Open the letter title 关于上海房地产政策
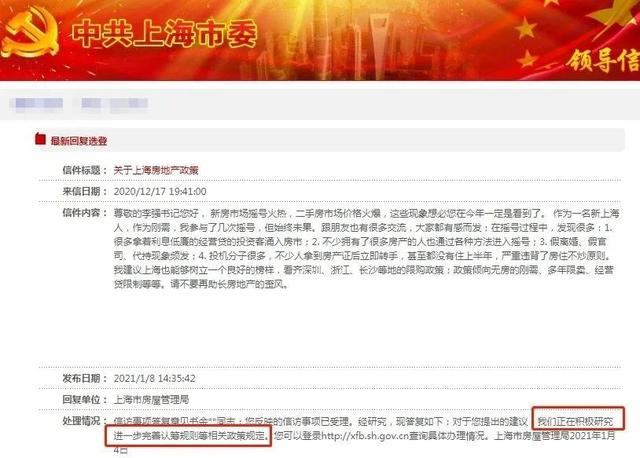 [x=156, y=170]
